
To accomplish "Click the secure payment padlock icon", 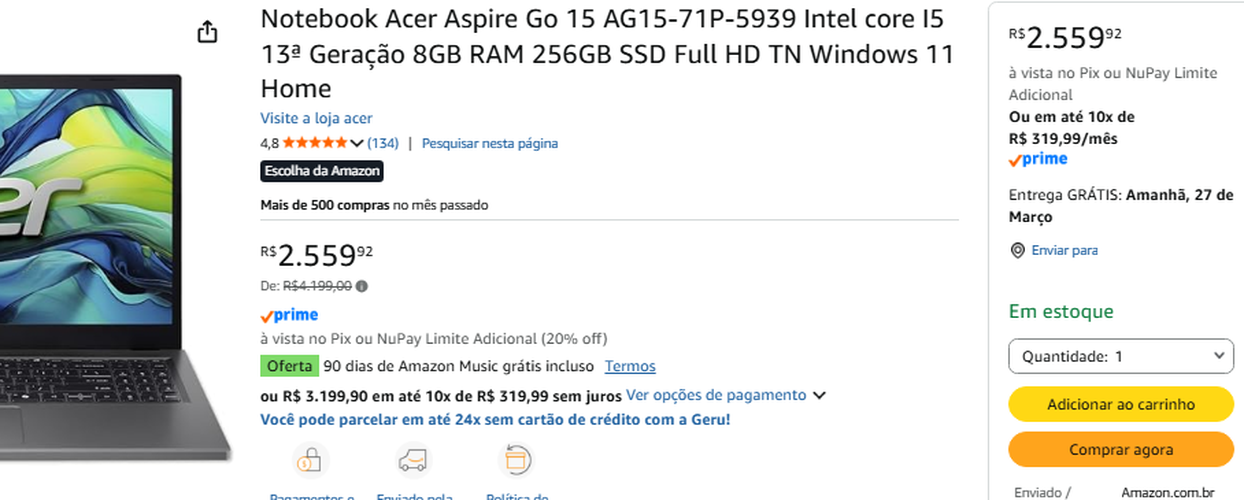I will (x=311, y=460).
